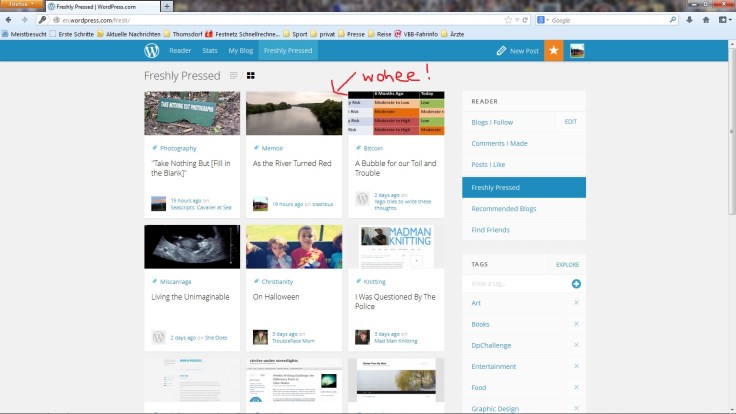This screenshot has height=414, width=736.
Task: Go to My Blog in top navigation
Action: pyautogui.click(x=240, y=50)
